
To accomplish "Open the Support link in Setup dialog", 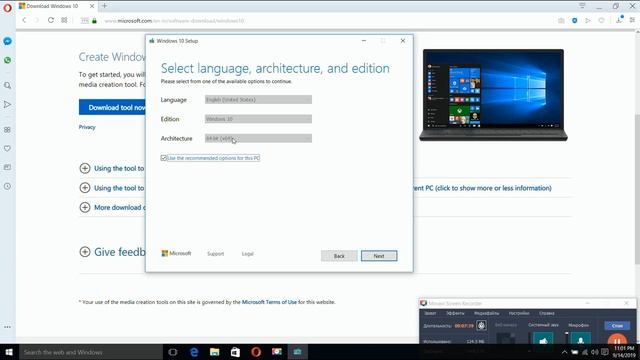I will (x=216, y=254).
